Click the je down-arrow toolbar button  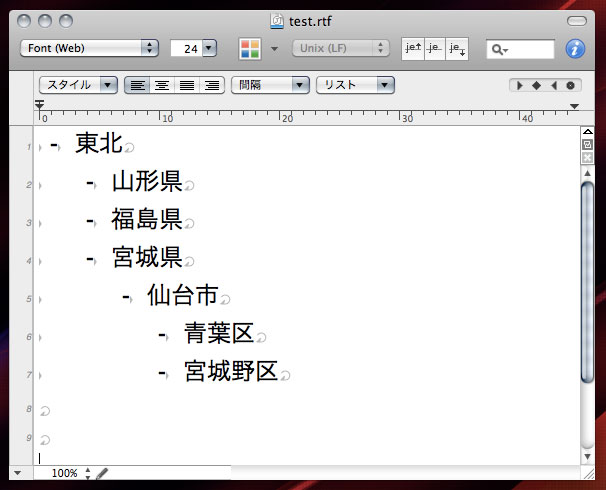click(457, 49)
